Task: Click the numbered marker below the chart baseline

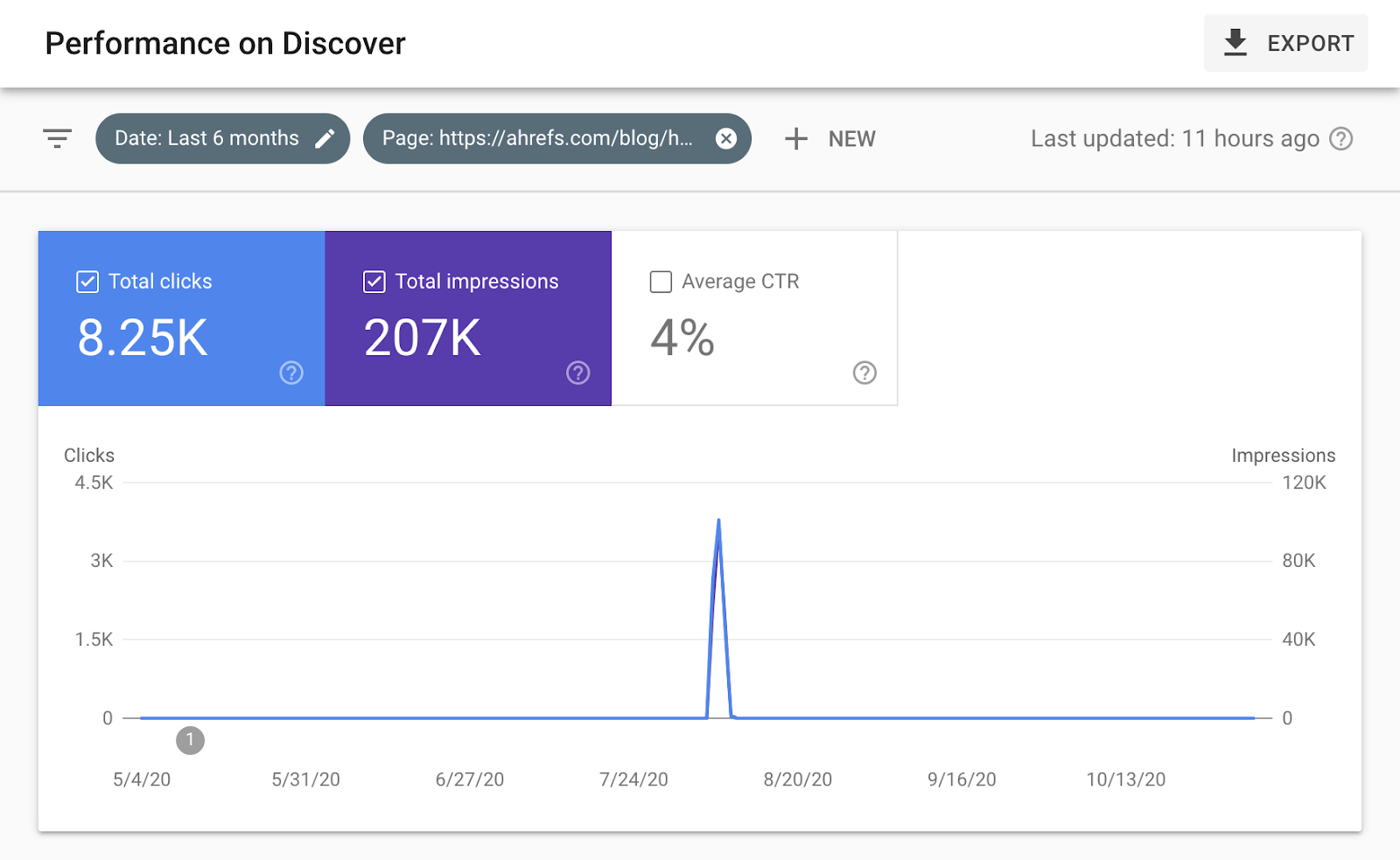Action: pos(191,740)
